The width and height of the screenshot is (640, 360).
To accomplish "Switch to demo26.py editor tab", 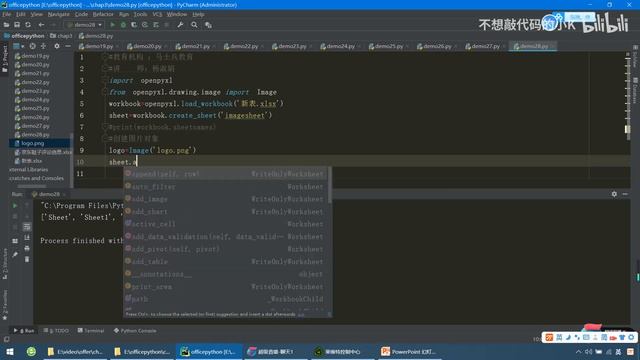I will 438,47.
